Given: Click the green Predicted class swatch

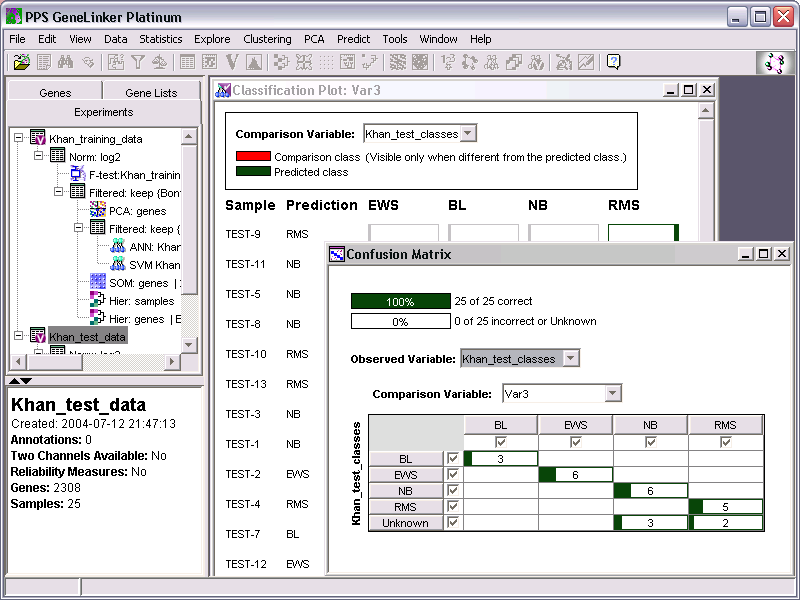Looking at the screenshot, I should tap(253, 171).
